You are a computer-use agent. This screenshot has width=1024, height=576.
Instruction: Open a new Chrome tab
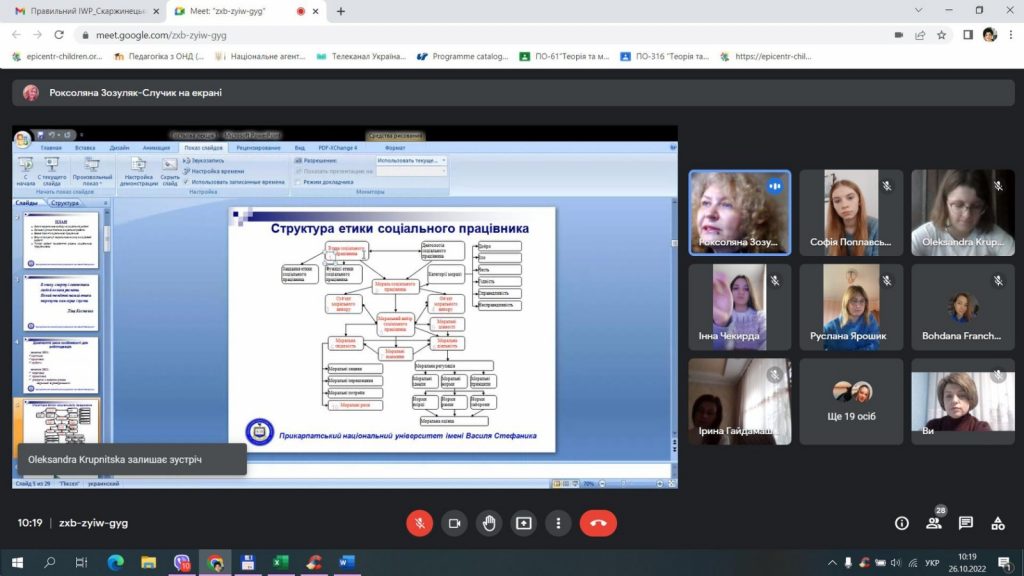pos(341,11)
